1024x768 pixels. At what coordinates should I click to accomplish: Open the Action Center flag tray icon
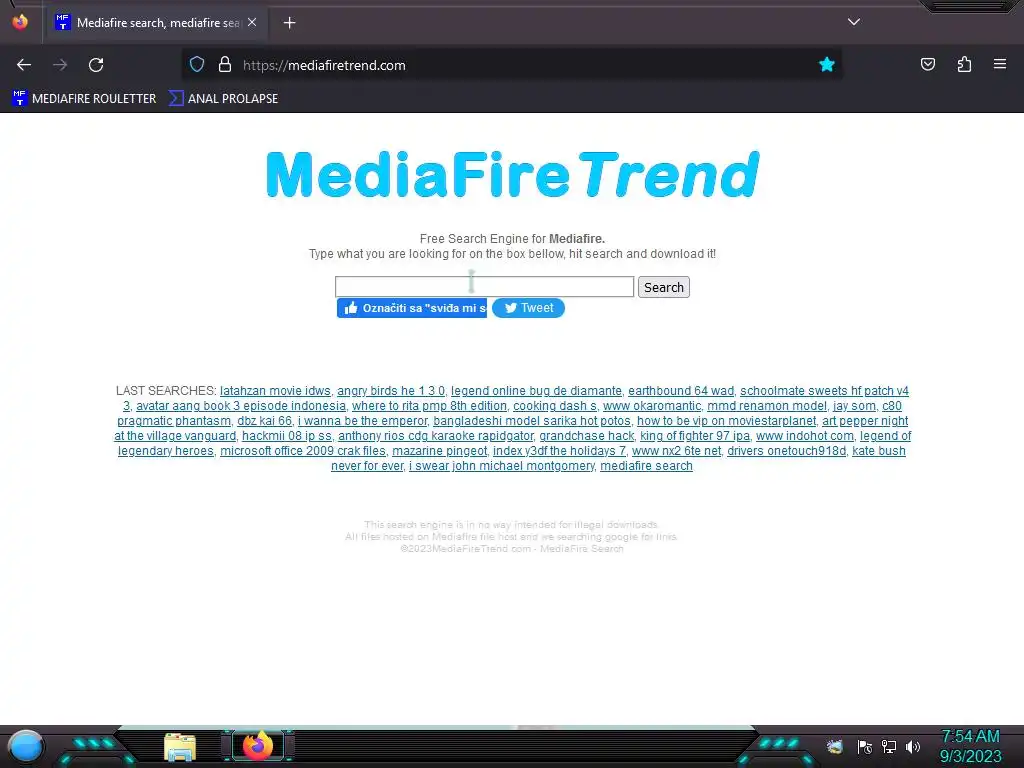[x=864, y=746]
